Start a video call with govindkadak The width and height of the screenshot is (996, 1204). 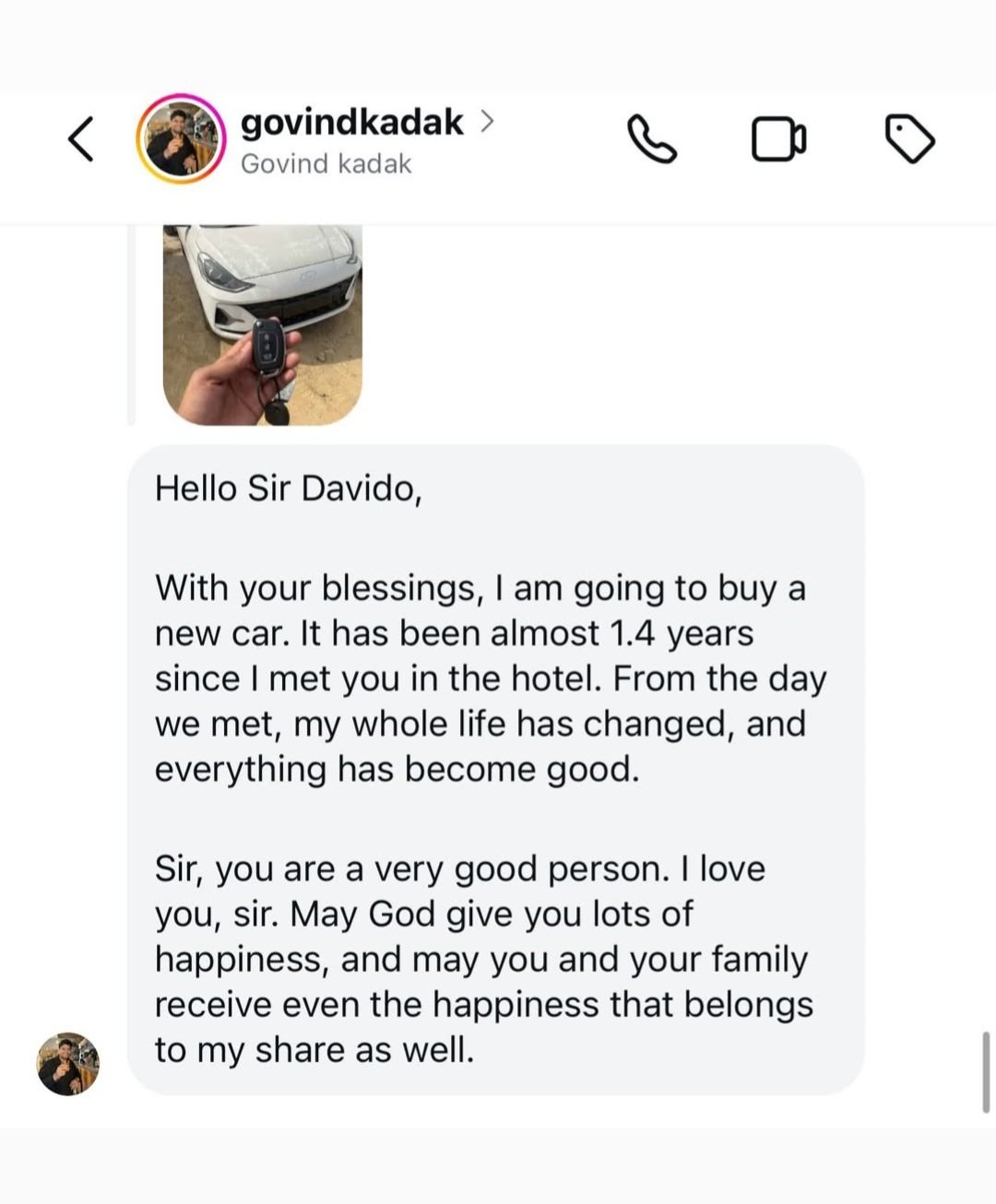pyautogui.click(x=778, y=140)
